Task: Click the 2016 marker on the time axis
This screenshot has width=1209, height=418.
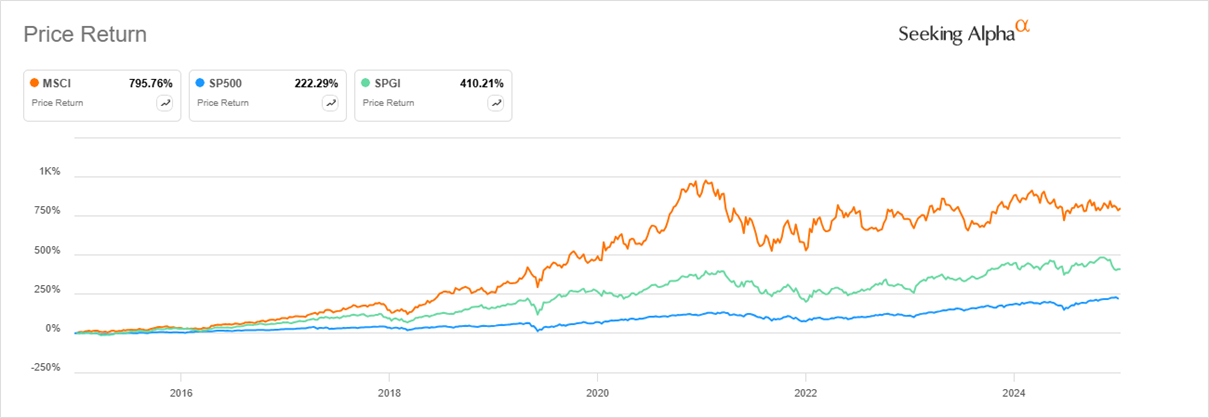Action: tap(181, 393)
